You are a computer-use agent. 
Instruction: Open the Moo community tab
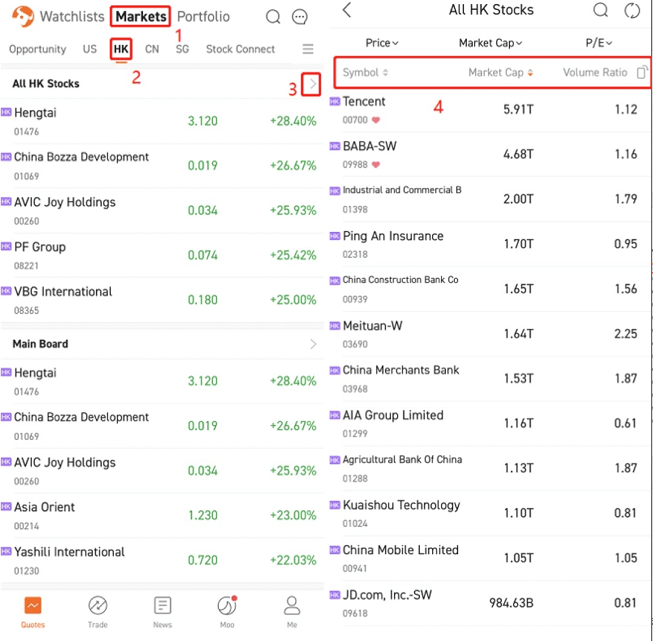click(x=227, y=612)
